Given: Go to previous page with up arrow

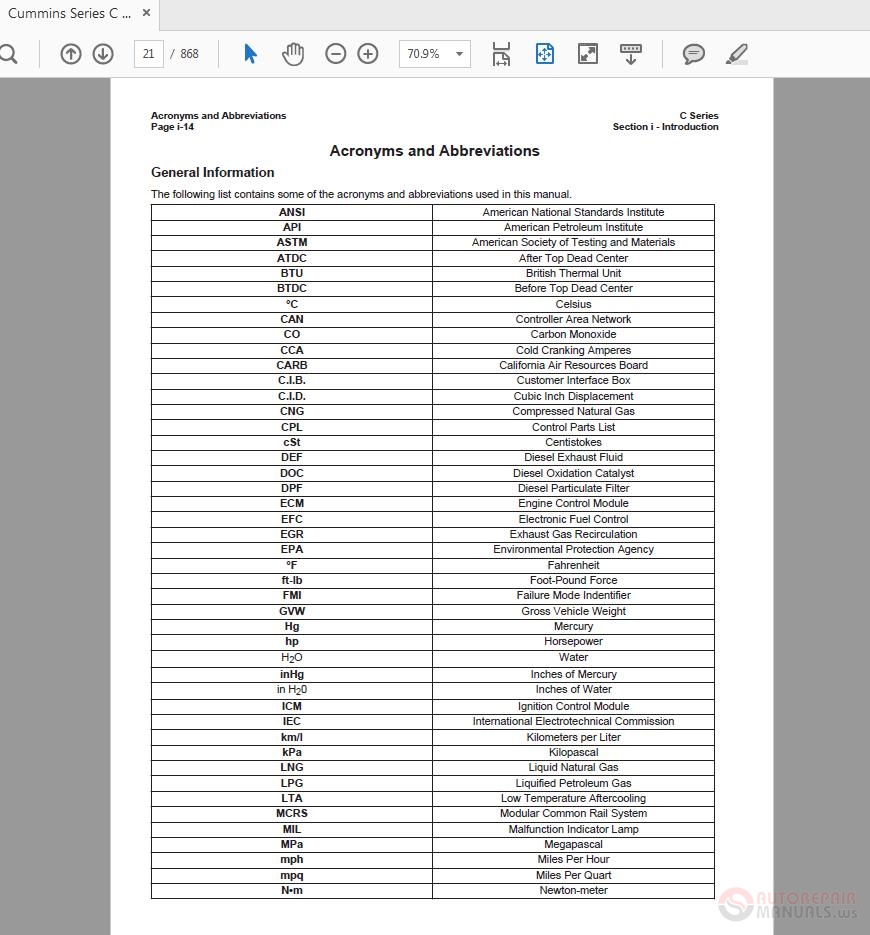Looking at the screenshot, I should click(x=71, y=54).
